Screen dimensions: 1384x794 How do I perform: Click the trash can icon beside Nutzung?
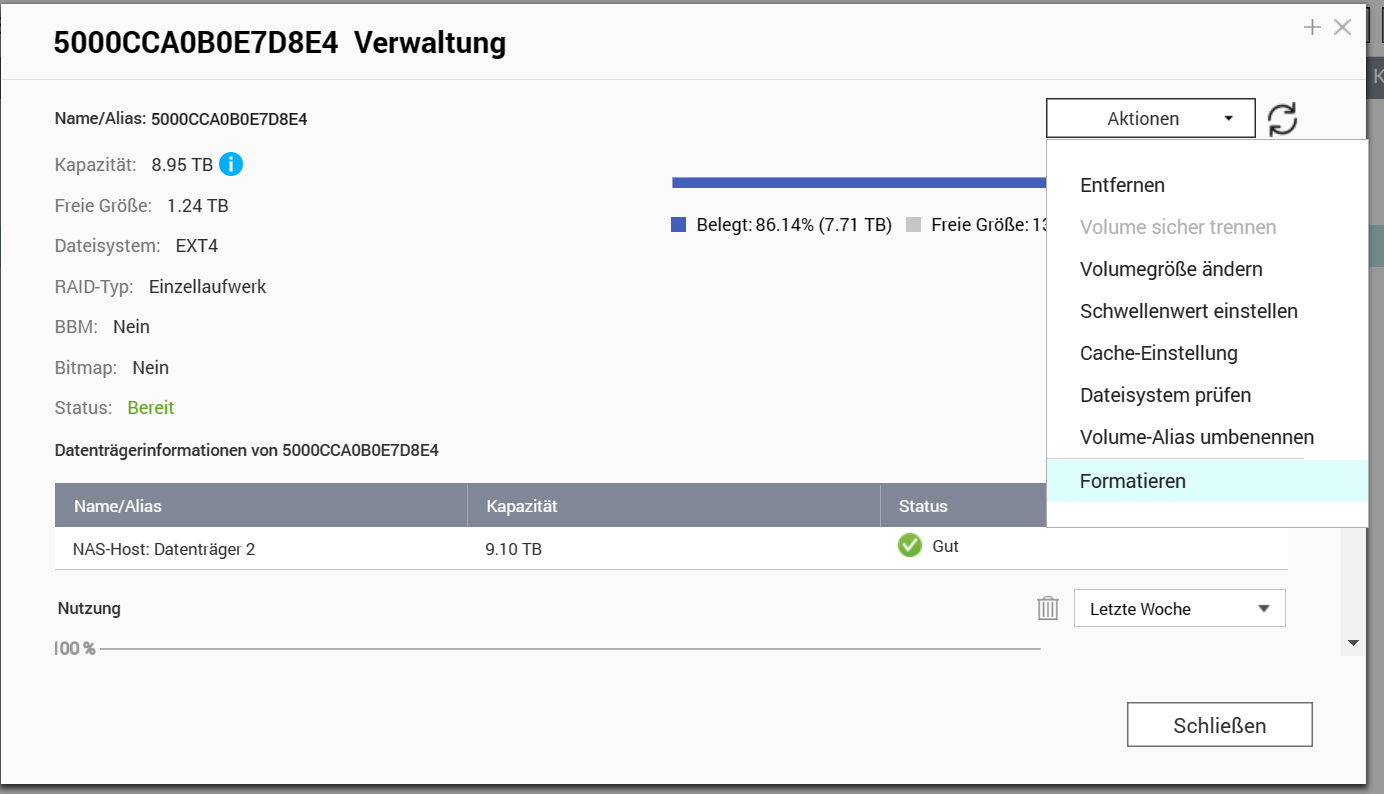click(1047, 608)
